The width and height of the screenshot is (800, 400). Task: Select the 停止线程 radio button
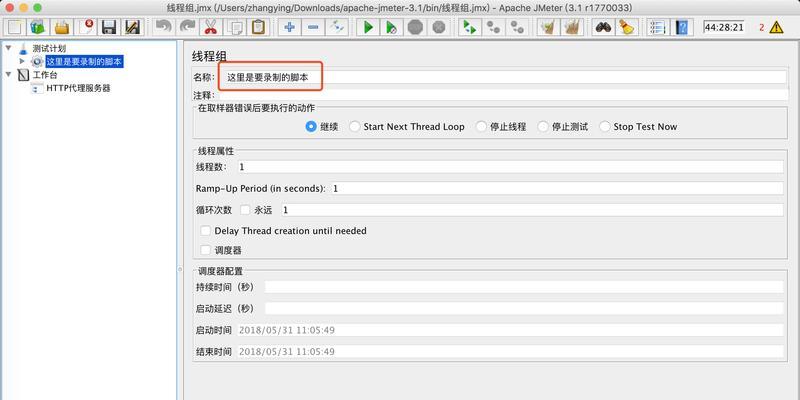pyautogui.click(x=481, y=127)
